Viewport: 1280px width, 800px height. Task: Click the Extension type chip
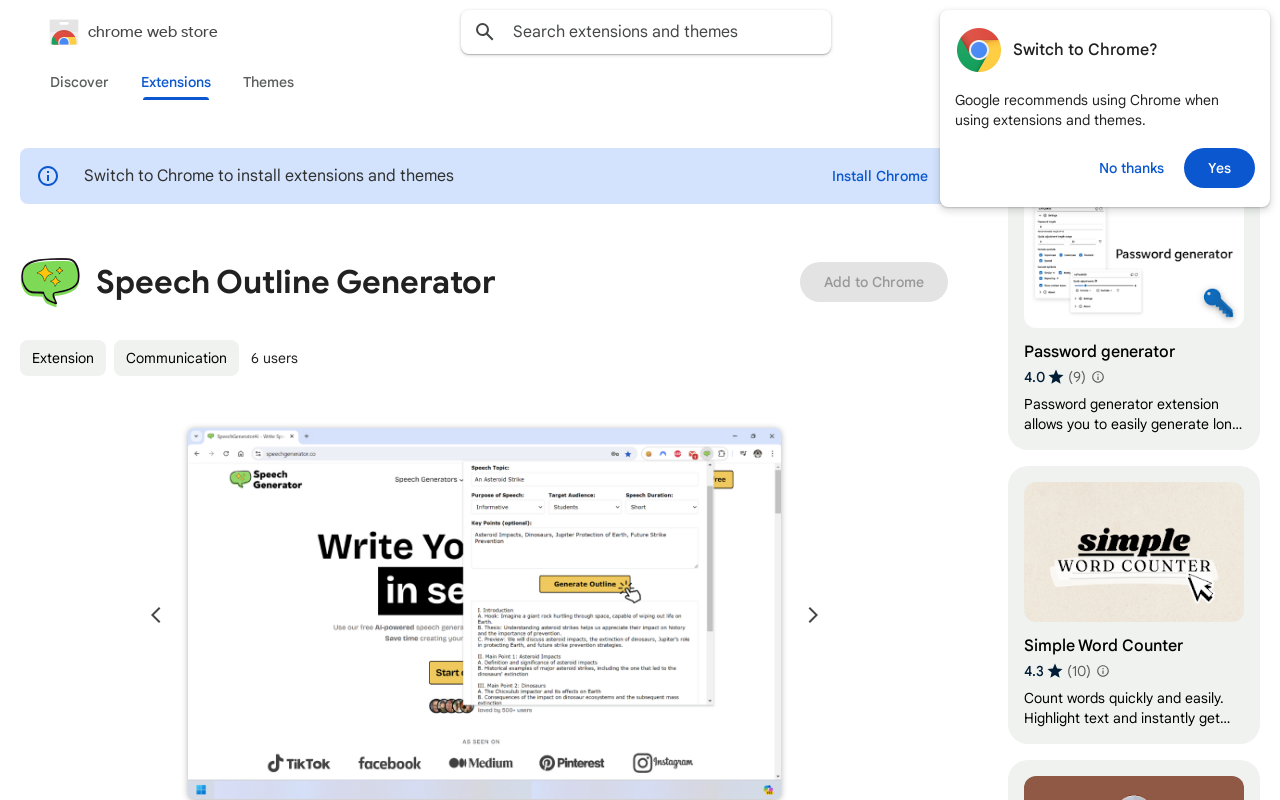[63, 358]
